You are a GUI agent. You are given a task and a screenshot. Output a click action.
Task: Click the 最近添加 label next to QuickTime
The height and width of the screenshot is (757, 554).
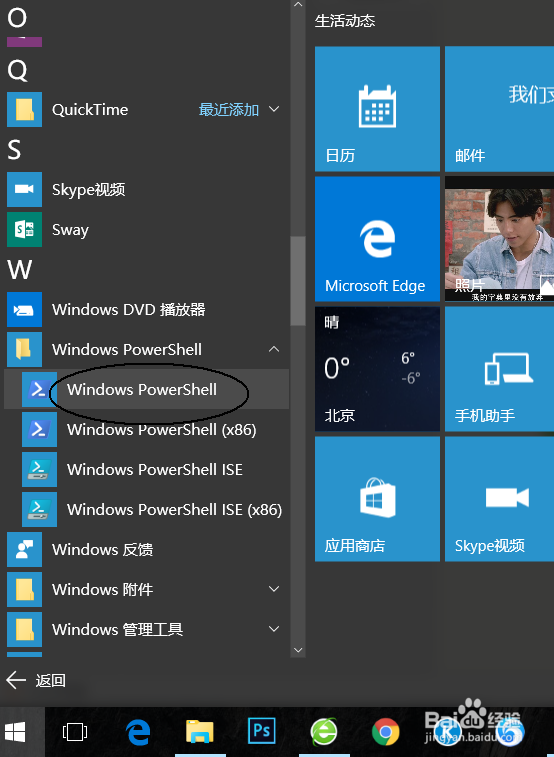tap(229, 110)
